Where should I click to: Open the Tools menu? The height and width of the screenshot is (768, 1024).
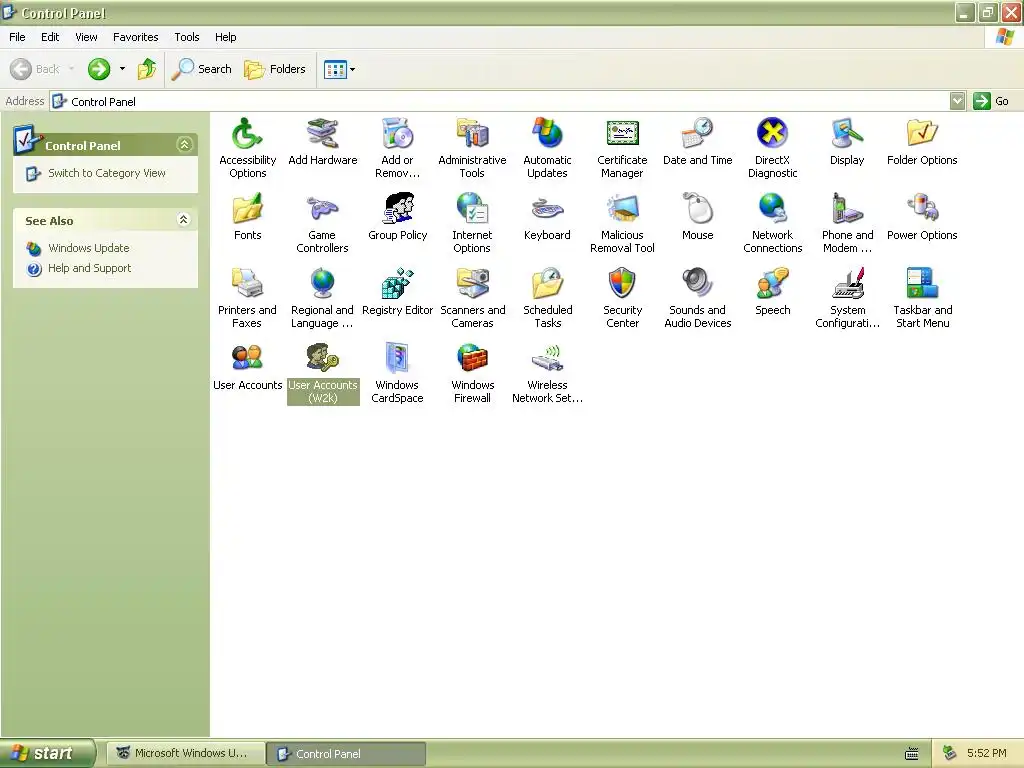click(x=187, y=37)
